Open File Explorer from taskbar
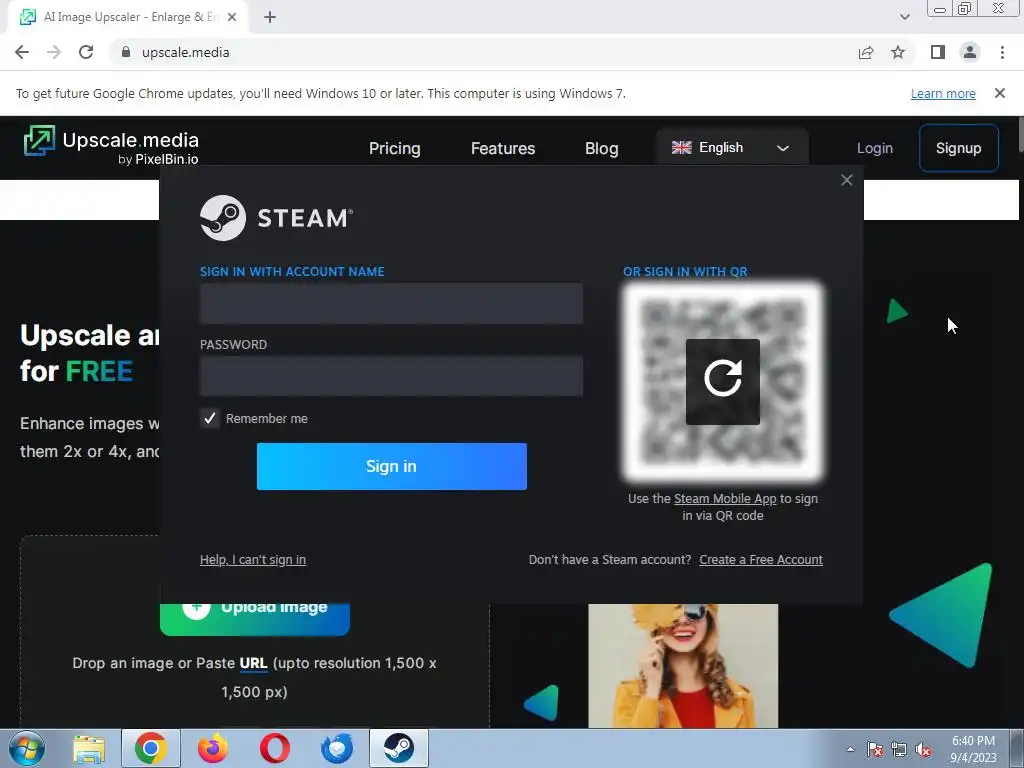Image resolution: width=1024 pixels, height=768 pixels. (x=89, y=749)
